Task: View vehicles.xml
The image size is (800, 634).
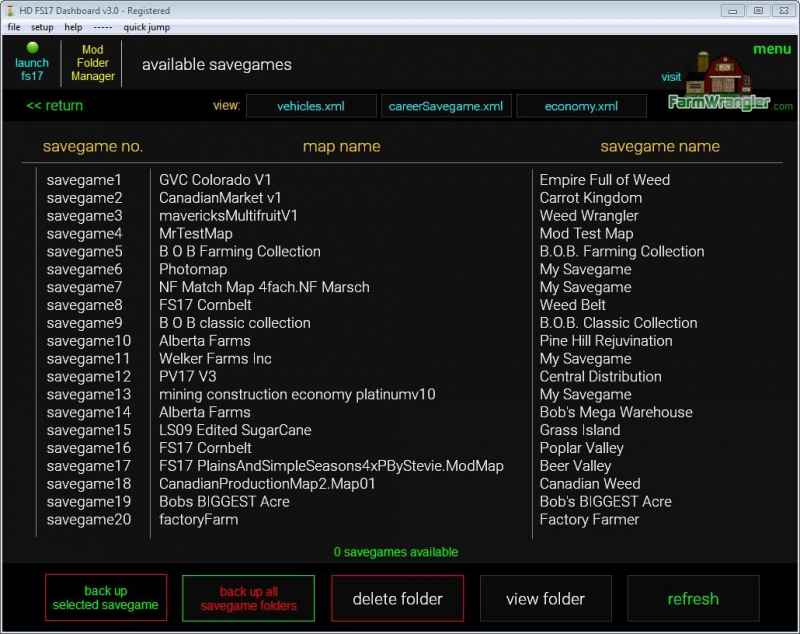Action: pyautogui.click(x=311, y=106)
